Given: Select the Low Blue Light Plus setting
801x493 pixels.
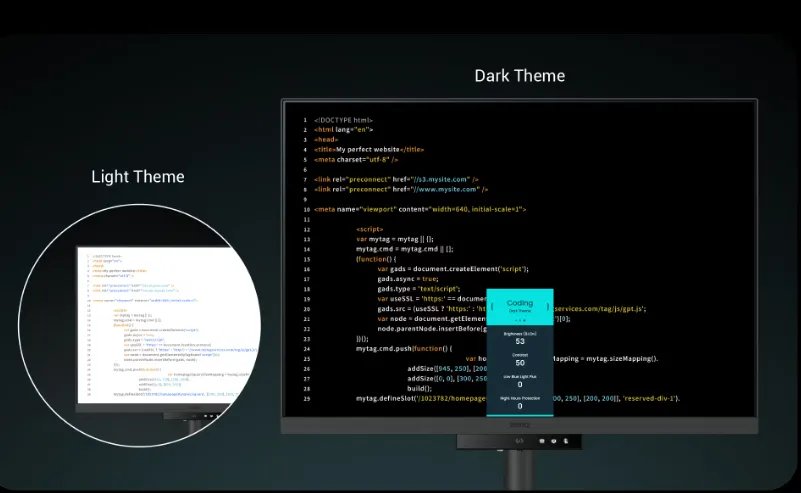Looking at the screenshot, I should tap(520, 380).
